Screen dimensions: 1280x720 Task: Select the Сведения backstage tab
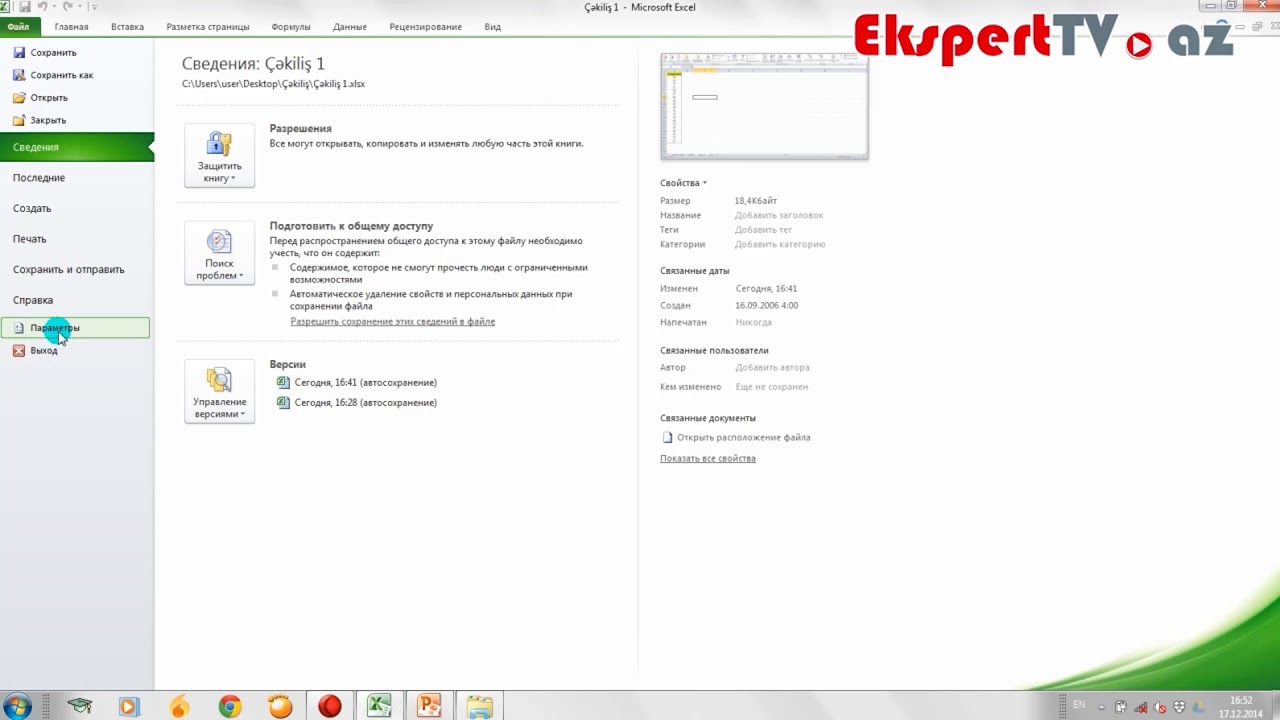pyautogui.click(x=77, y=147)
